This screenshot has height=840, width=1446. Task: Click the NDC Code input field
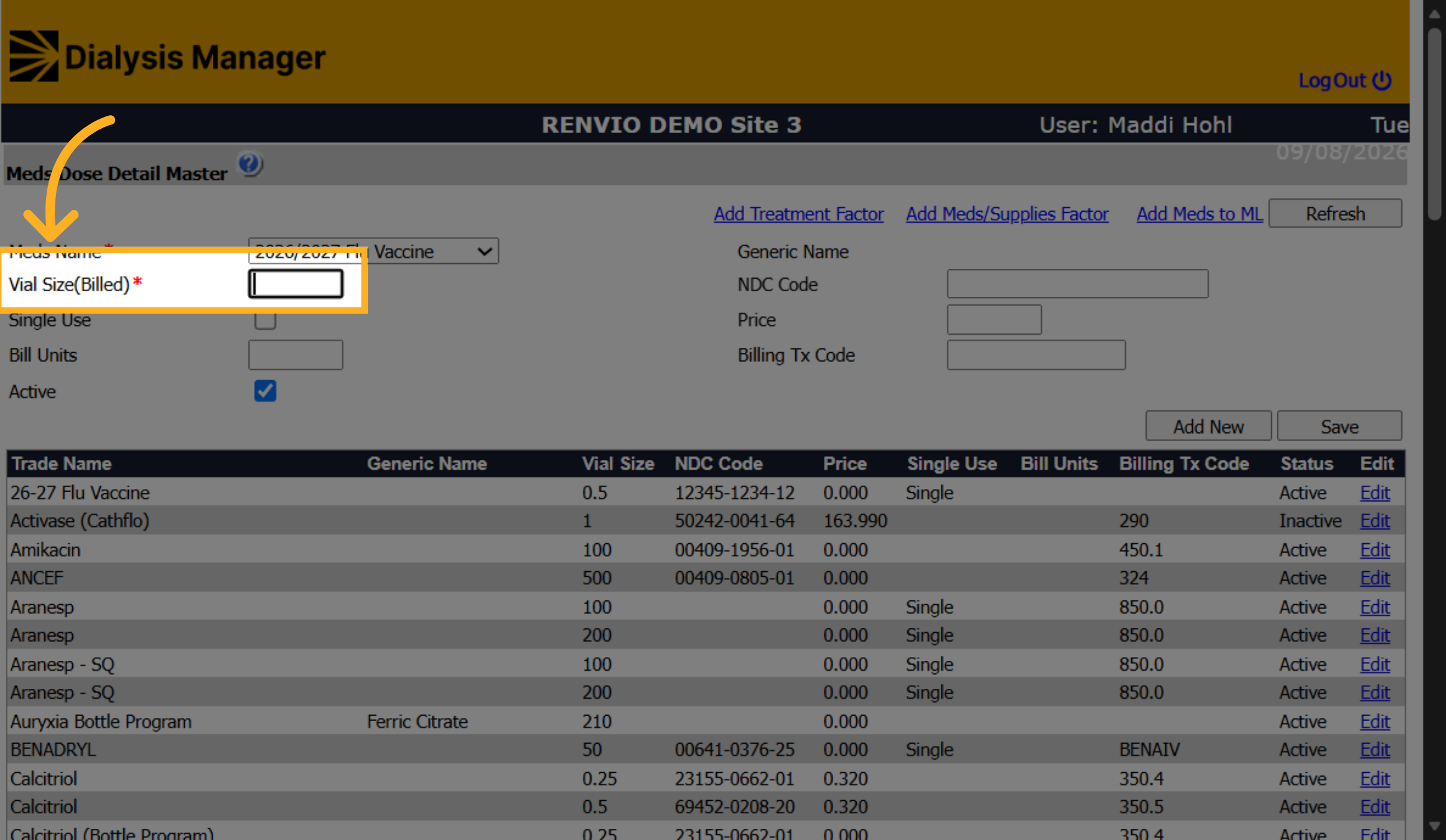coord(1078,284)
